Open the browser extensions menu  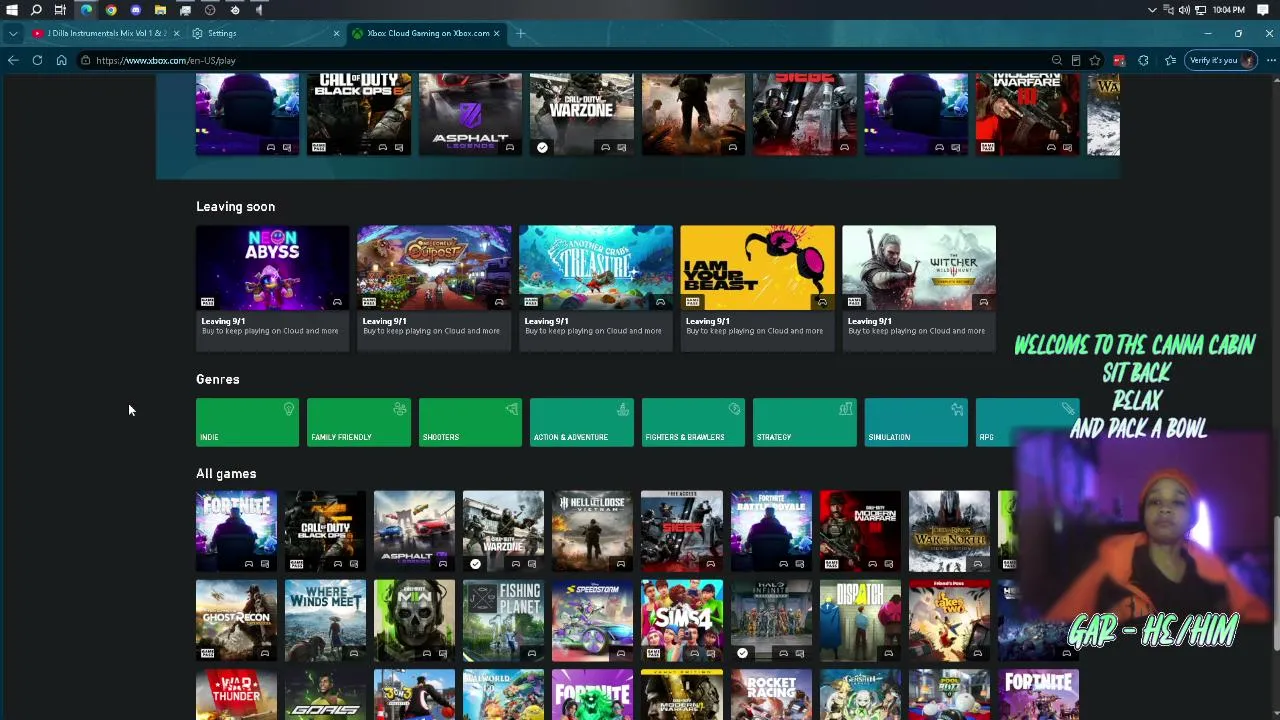coord(1143,60)
